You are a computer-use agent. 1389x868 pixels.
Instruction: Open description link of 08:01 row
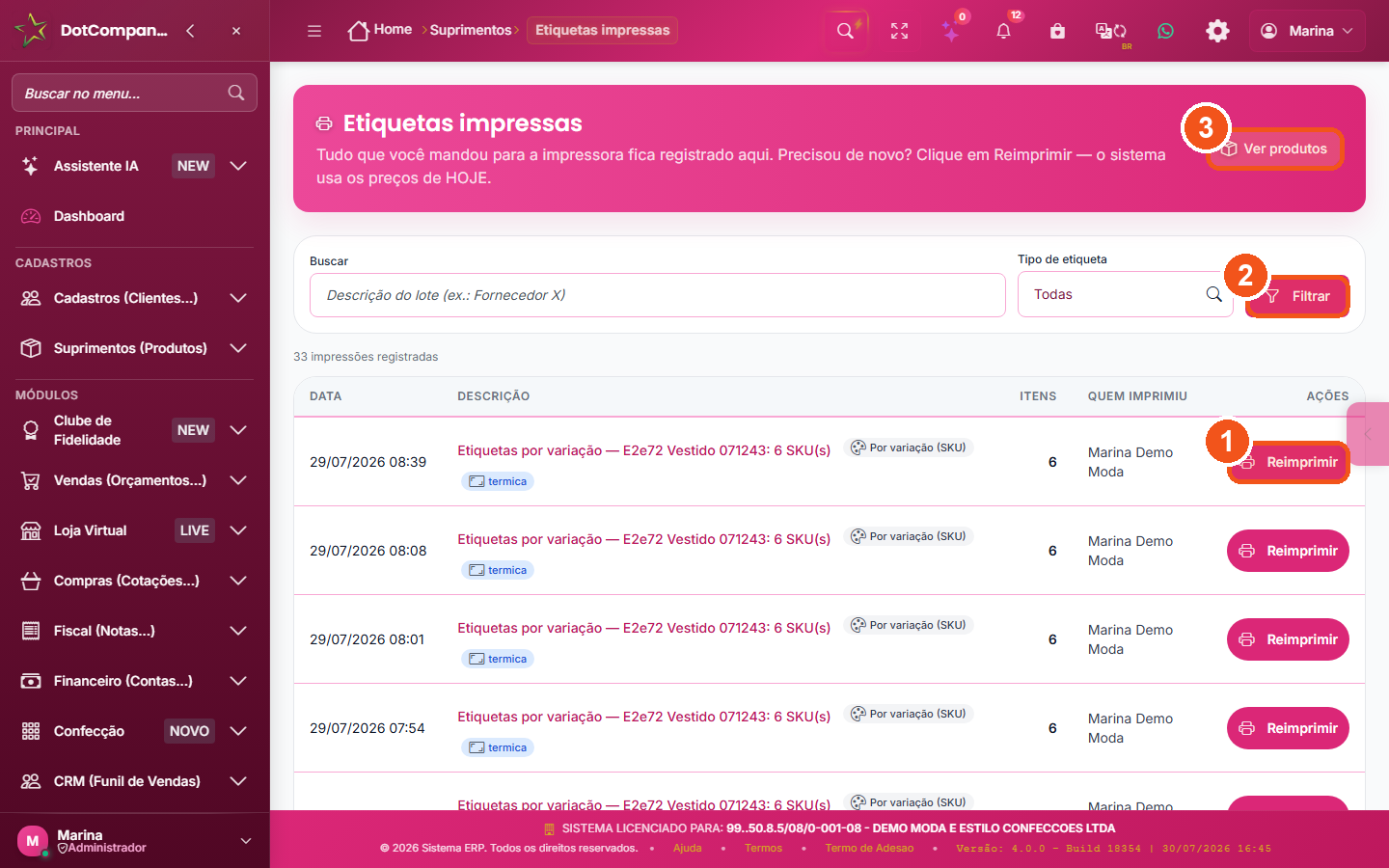643,628
